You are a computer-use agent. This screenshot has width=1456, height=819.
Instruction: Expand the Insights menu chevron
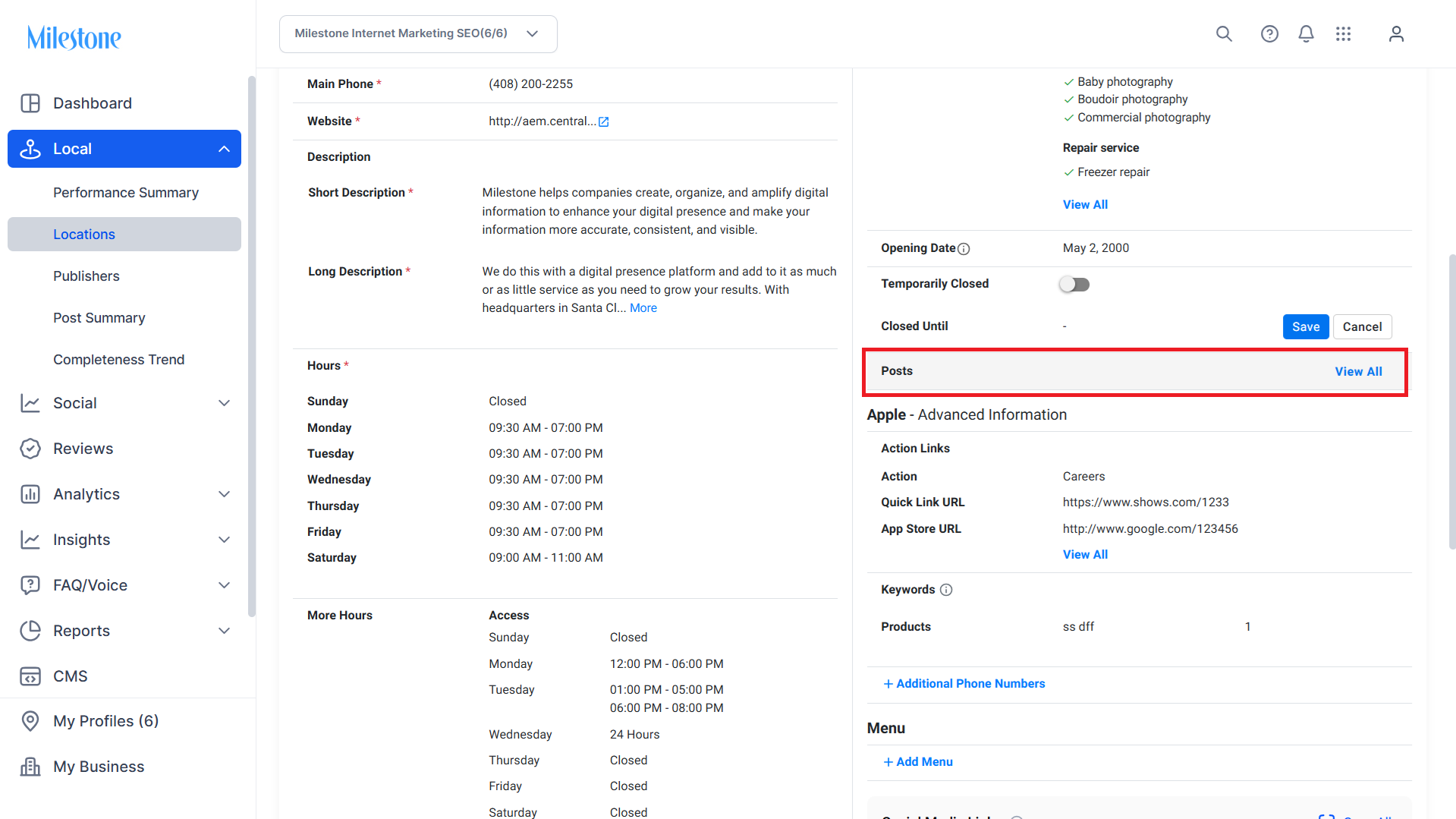point(224,540)
